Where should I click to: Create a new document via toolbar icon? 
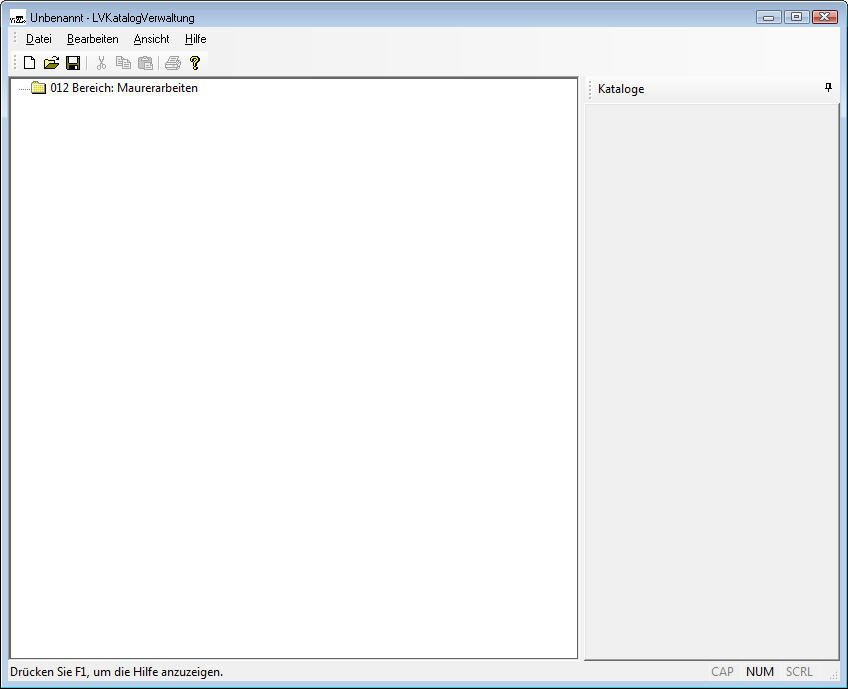(30, 63)
